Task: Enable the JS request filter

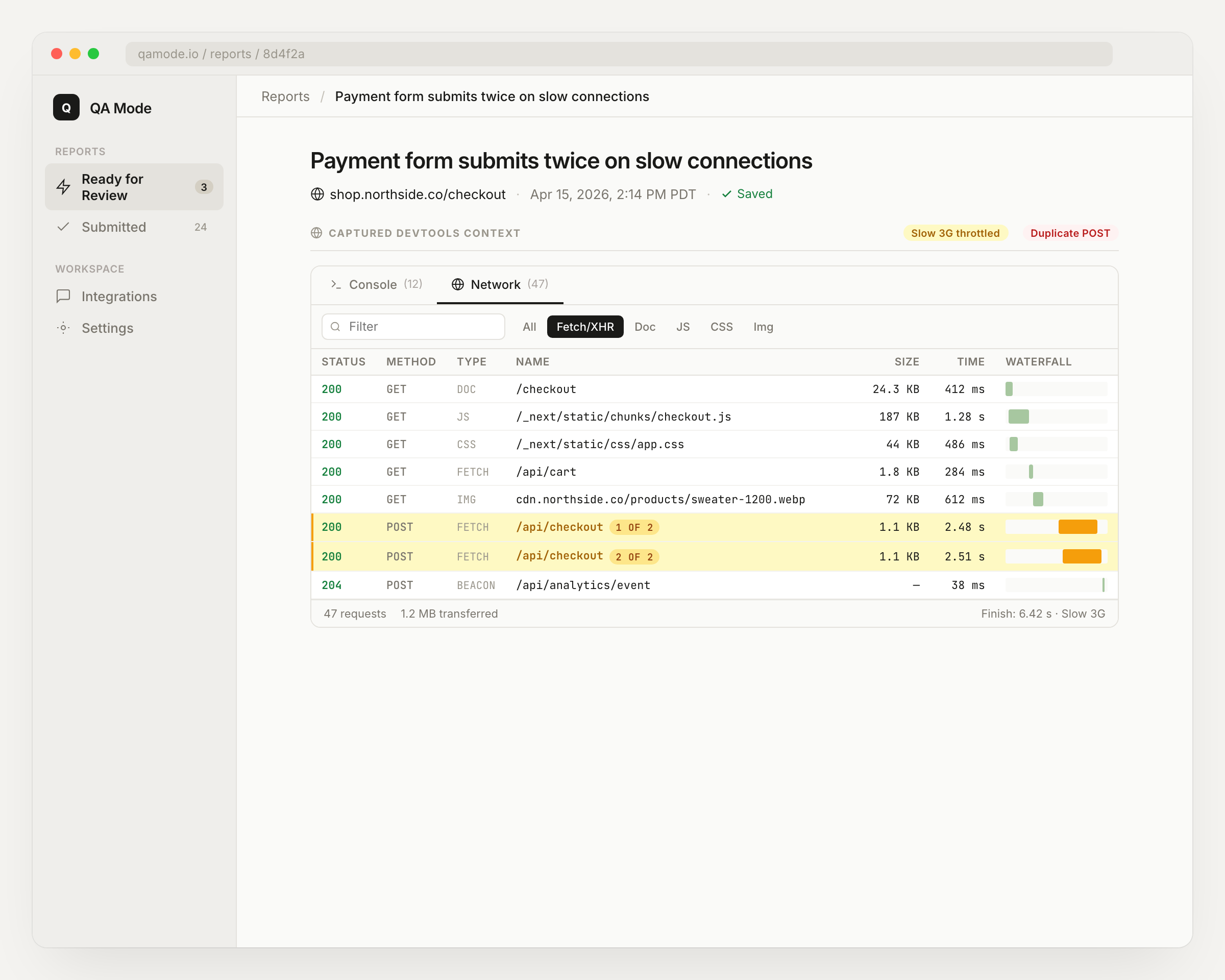Action: (682, 327)
